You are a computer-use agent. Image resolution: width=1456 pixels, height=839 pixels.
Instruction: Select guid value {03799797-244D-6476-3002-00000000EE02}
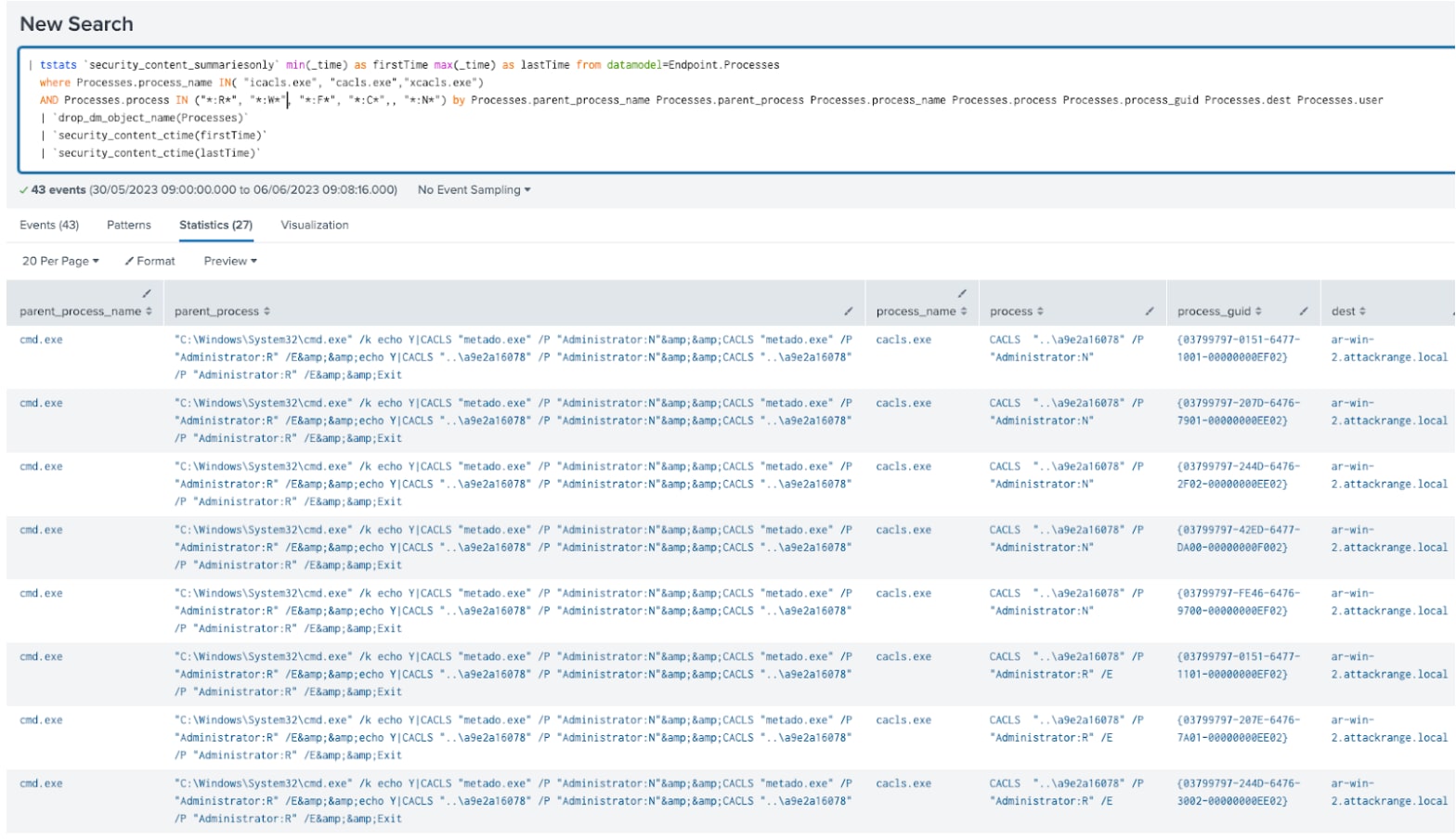click(1239, 792)
